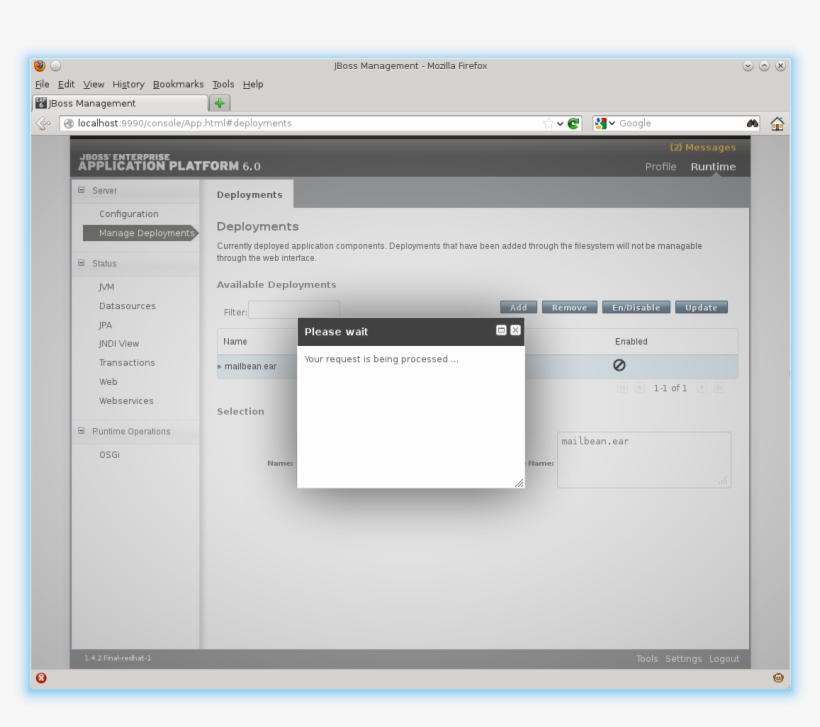This screenshot has width=820, height=727.
Task: Click the red error icon in status bar
Action: [41, 678]
